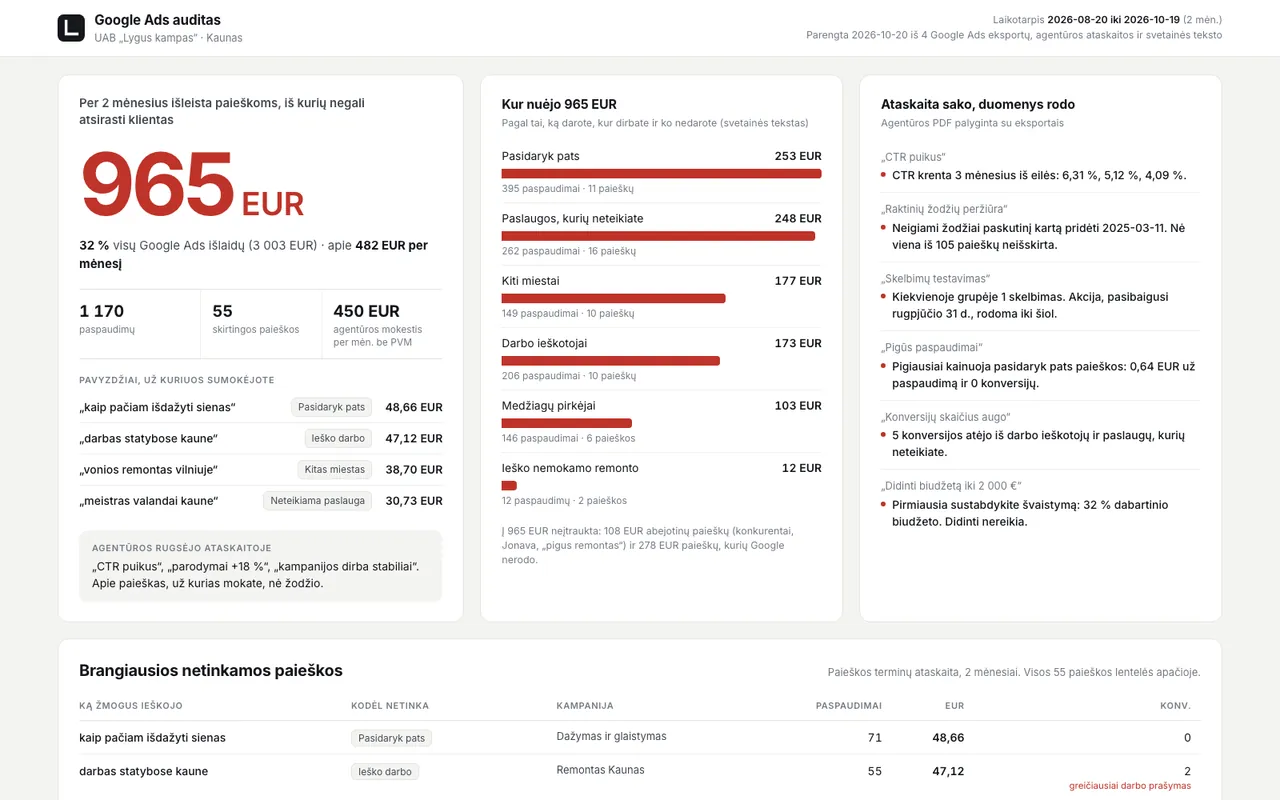Screen dimensions: 1280x800
Task: Click the Medžiagų pirkėjai bar
Action: (567, 423)
